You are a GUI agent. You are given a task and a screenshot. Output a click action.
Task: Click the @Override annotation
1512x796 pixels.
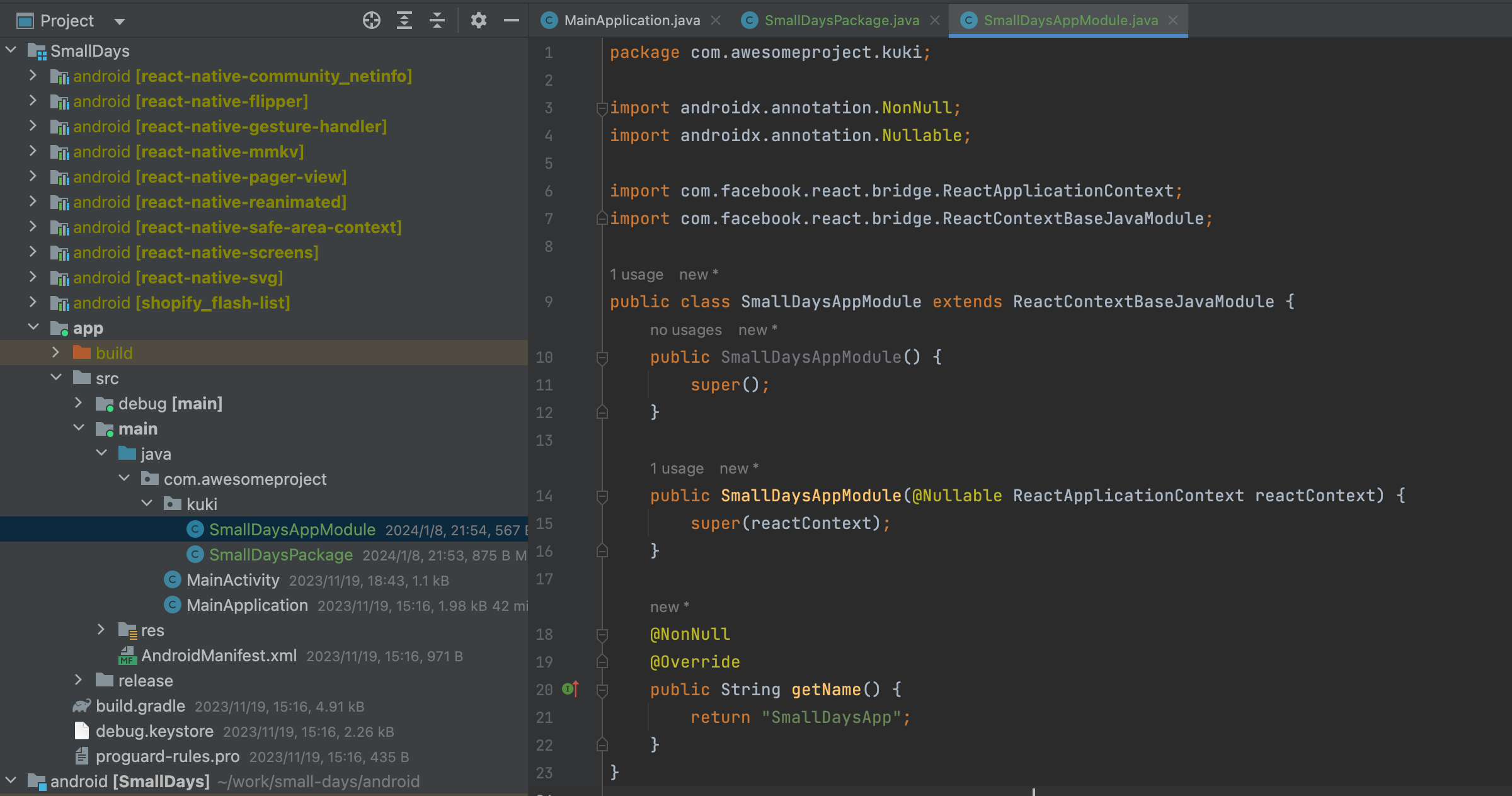point(695,662)
